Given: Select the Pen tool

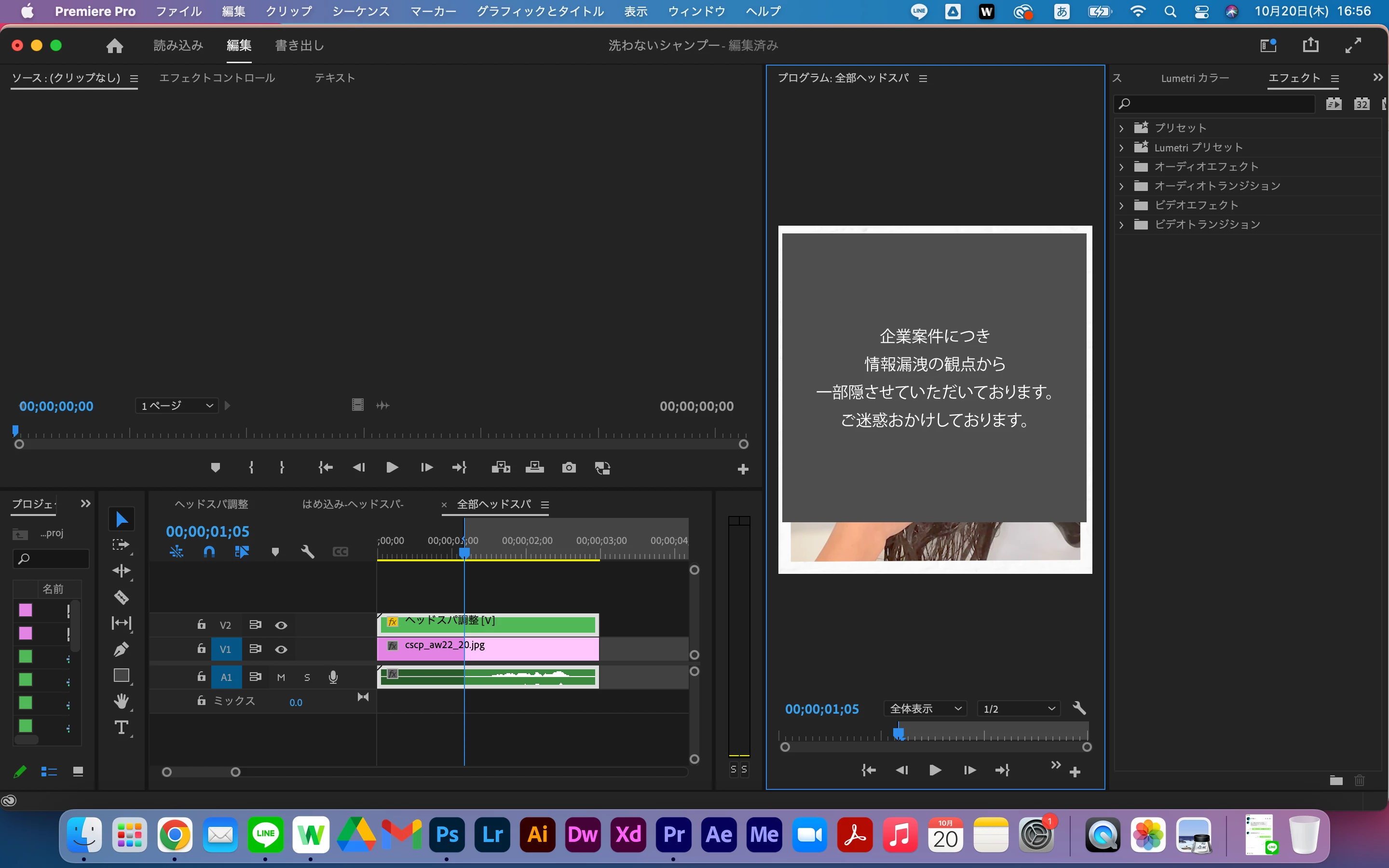Looking at the screenshot, I should (121, 649).
